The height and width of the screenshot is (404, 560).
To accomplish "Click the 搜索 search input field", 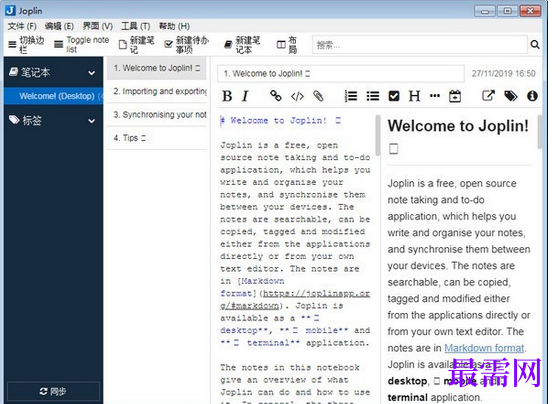I will [x=420, y=45].
